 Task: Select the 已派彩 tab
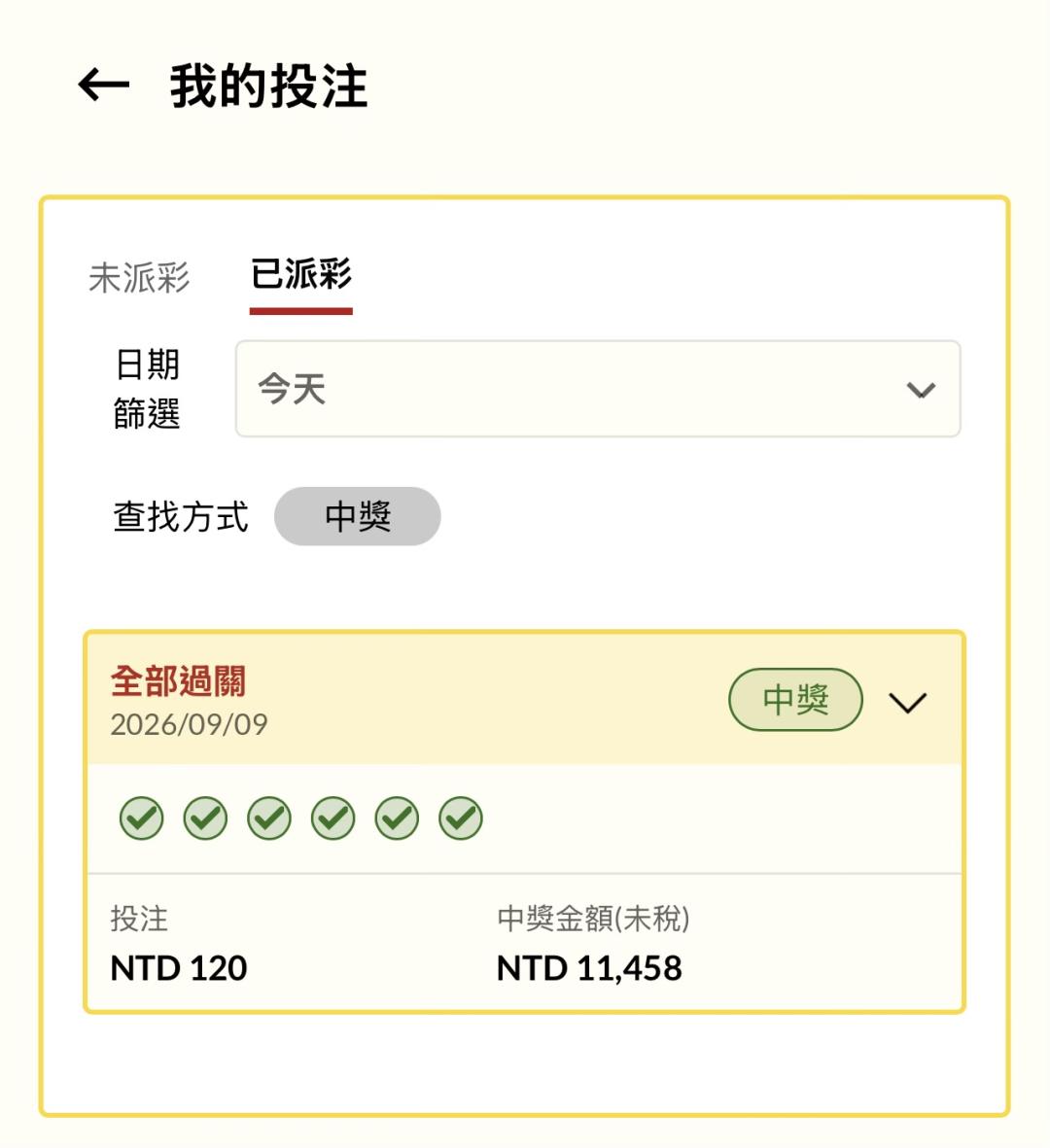pyautogui.click(x=301, y=274)
